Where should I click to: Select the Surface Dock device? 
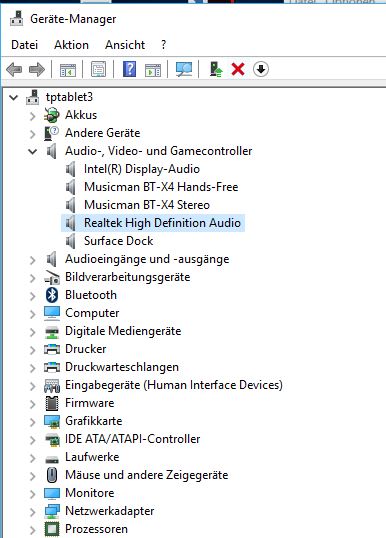coord(118,241)
